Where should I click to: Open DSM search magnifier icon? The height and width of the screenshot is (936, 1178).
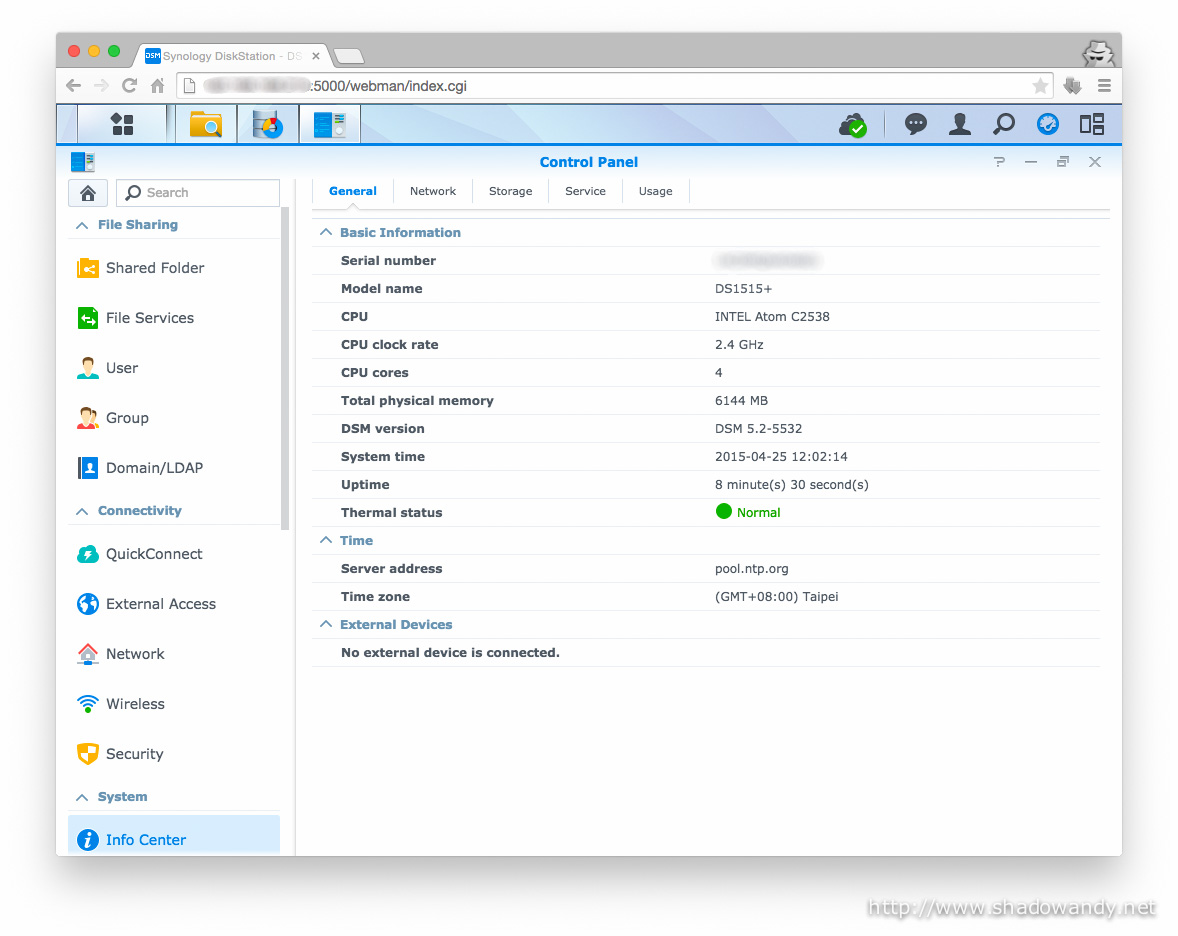[1004, 124]
